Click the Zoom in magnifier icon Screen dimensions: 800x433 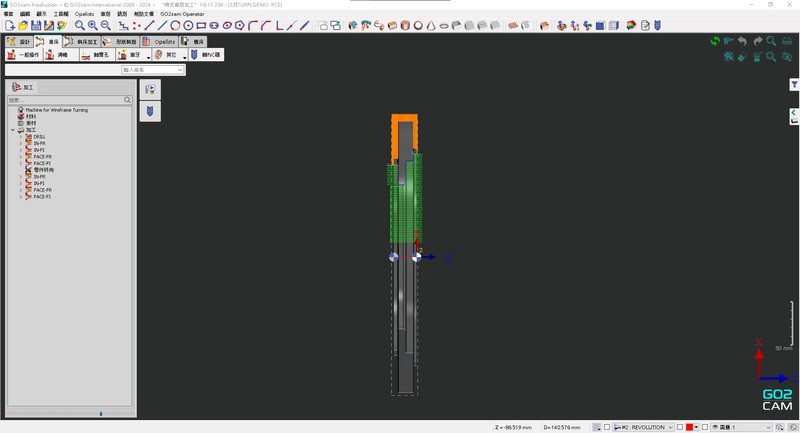coord(93,25)
